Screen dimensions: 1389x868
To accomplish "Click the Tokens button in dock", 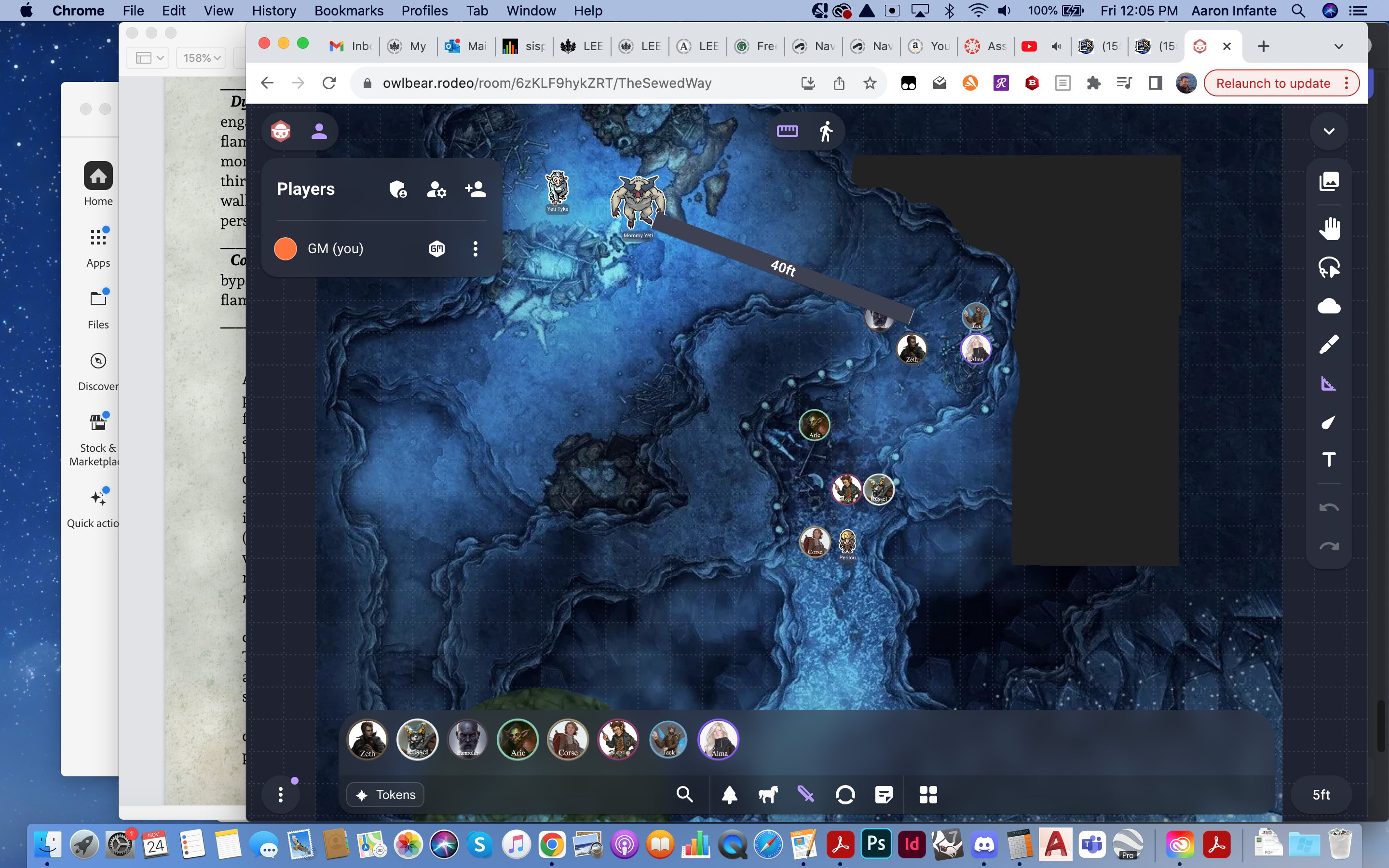I will click(x=385, y=795).
